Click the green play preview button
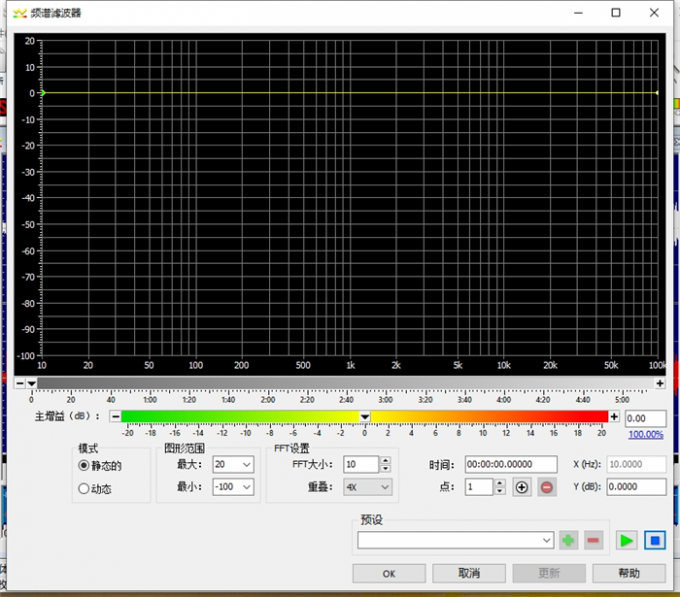Image resolution: width=680 pixels, height=597 pixels. click(626, 541)
